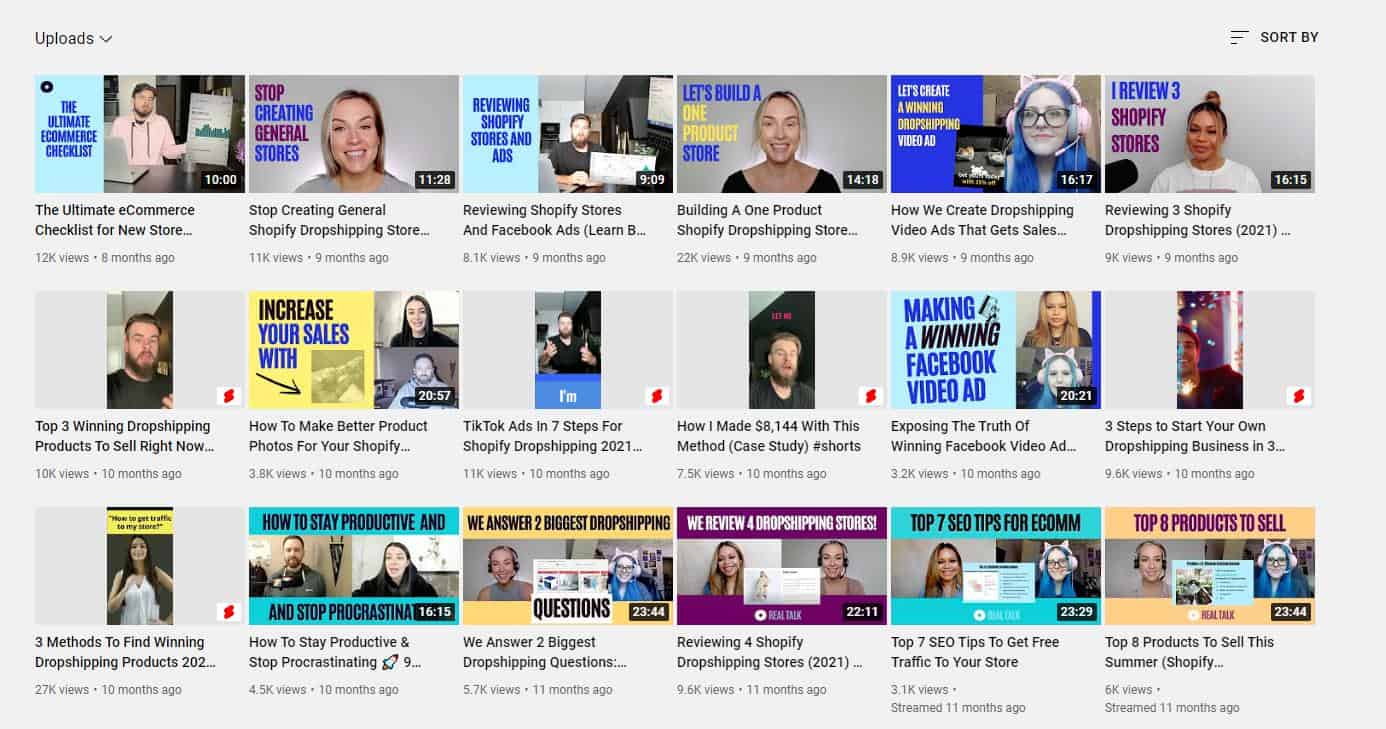Click the title '3 Methods To Find Winning Dropshipping Products'

[124, 652]
